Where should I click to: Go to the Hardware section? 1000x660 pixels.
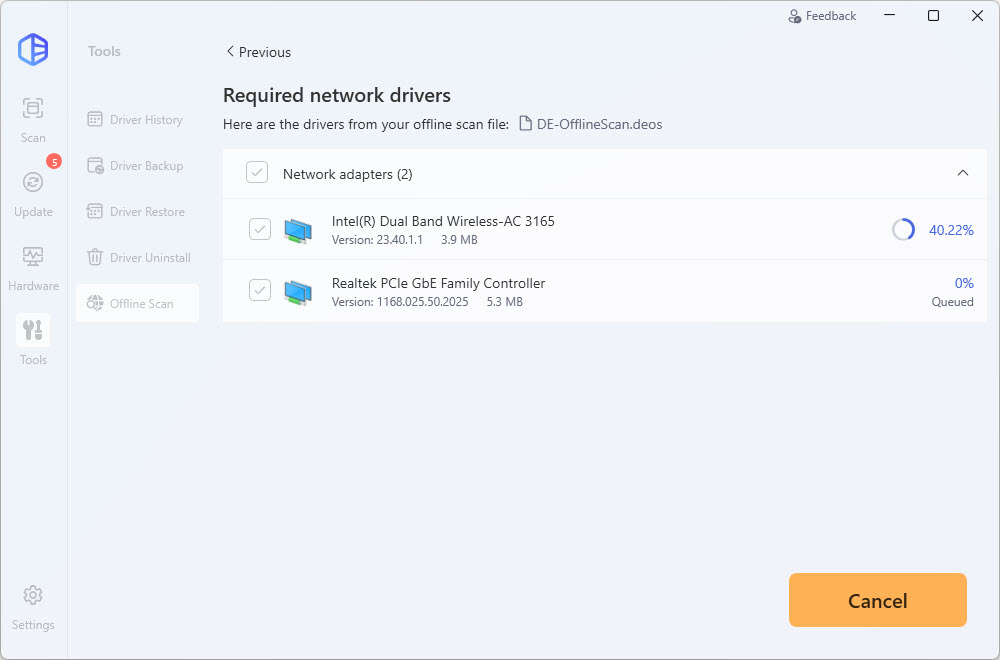tap(33, 266)
